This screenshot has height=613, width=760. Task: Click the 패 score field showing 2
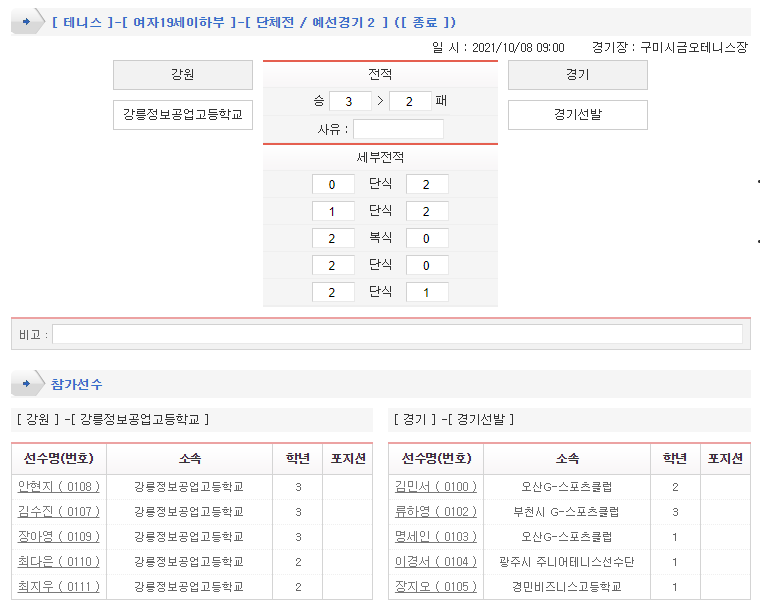click(x=410, y=101)
